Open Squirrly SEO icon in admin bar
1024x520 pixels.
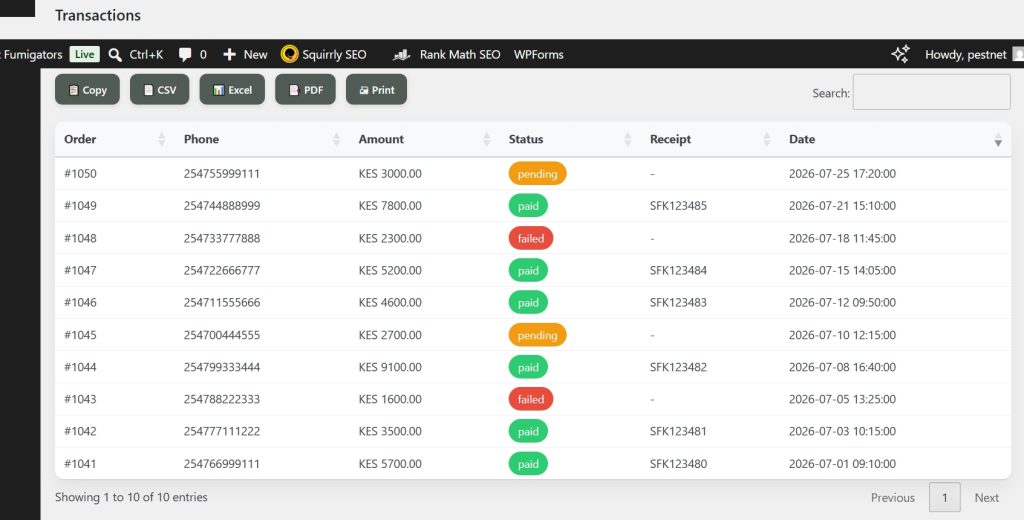(x=289, y=54)
